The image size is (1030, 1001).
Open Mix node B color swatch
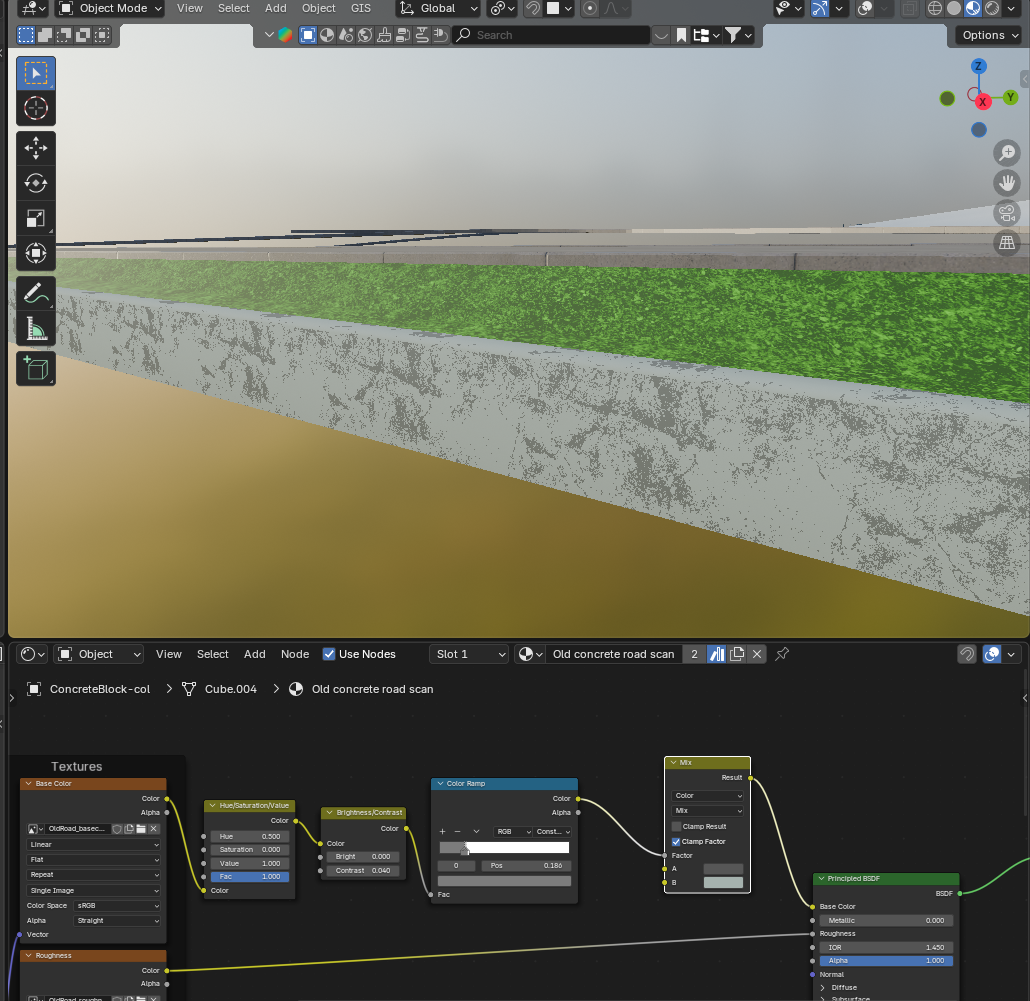pos(723,883)
